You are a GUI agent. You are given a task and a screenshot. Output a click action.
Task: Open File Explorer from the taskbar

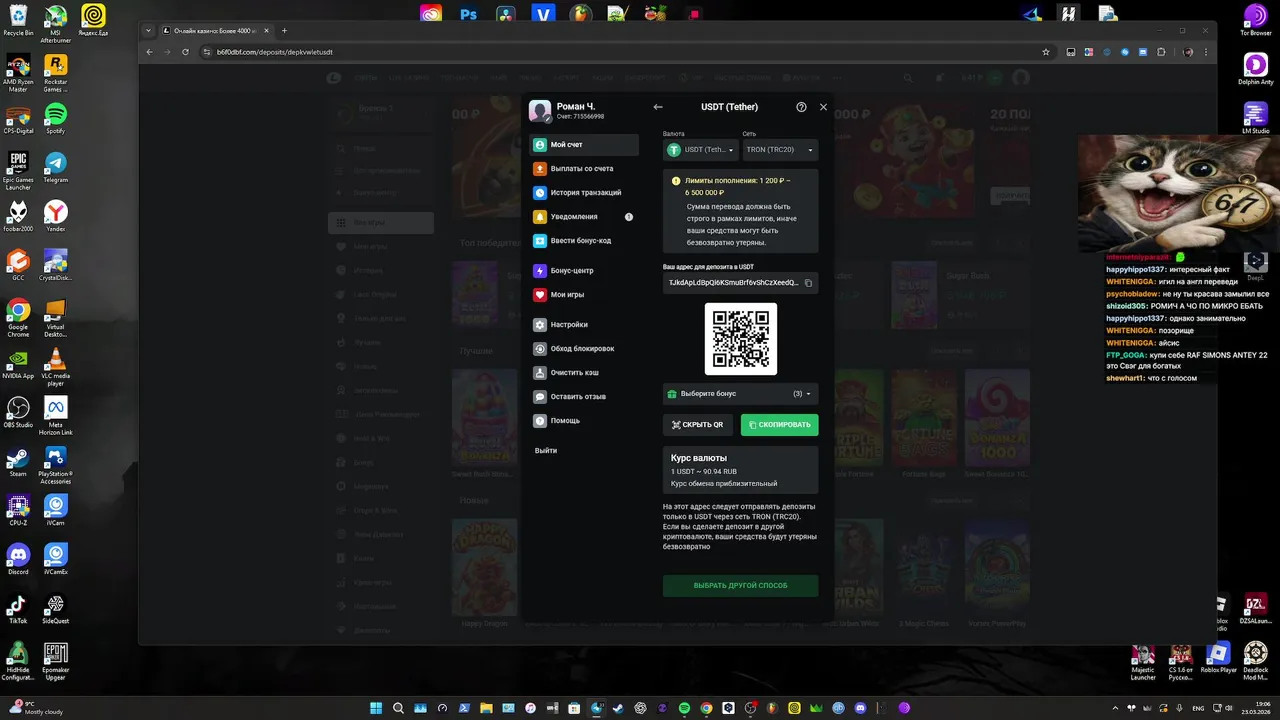click(x=486, y=708)
